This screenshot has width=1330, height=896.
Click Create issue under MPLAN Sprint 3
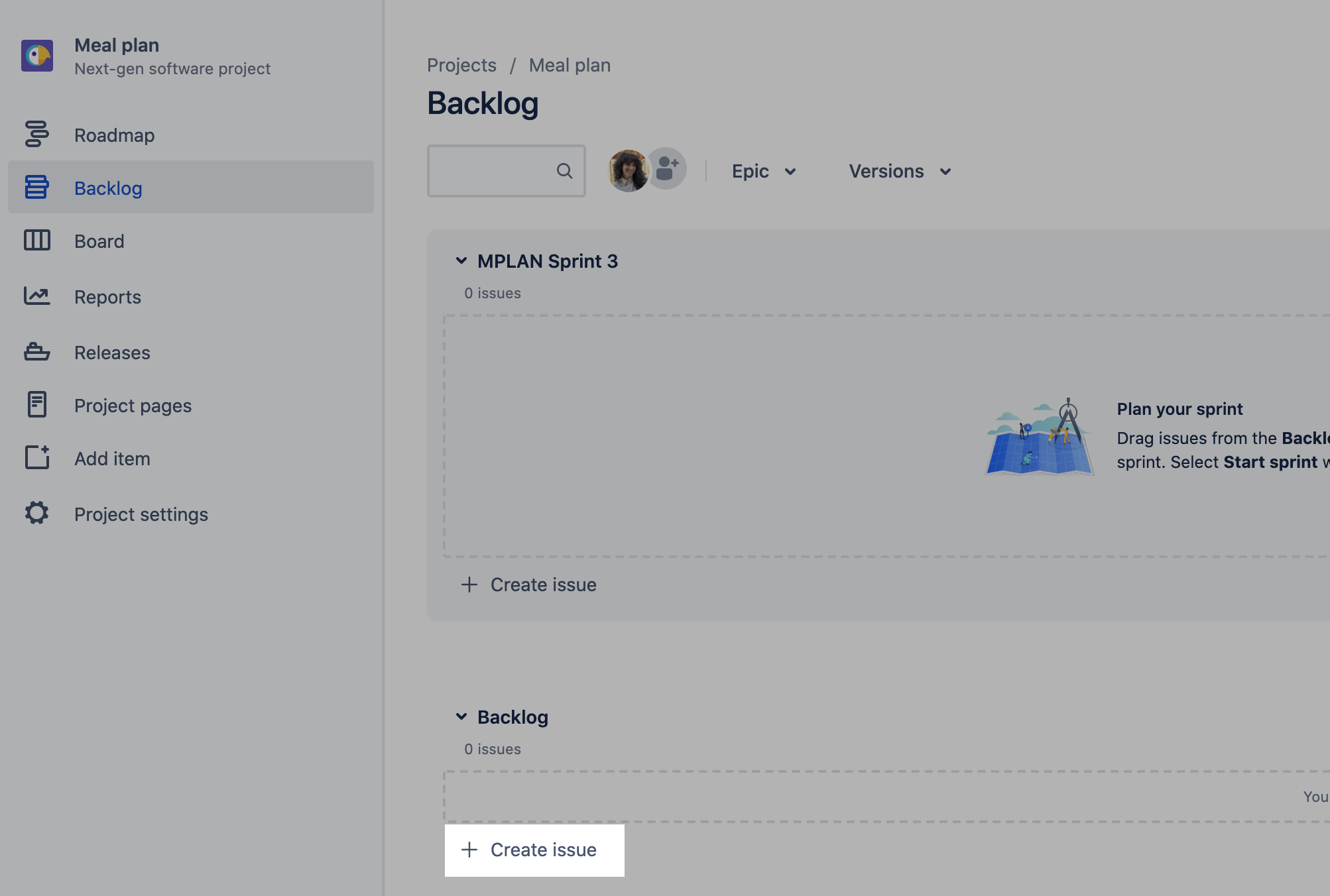[x=528, y=585]
